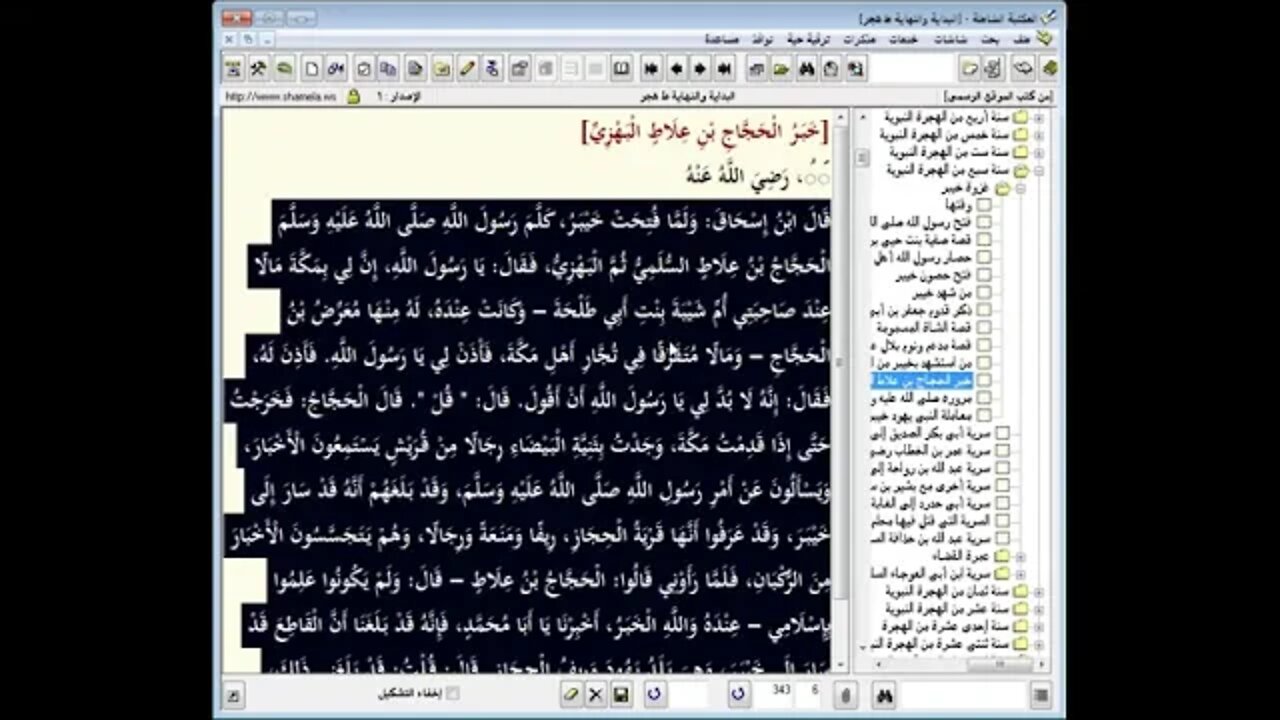The width and height of the screenshot is (1280, 720).
Task: Click the green book icon at toolbar right end
Action: point(1048,68)
